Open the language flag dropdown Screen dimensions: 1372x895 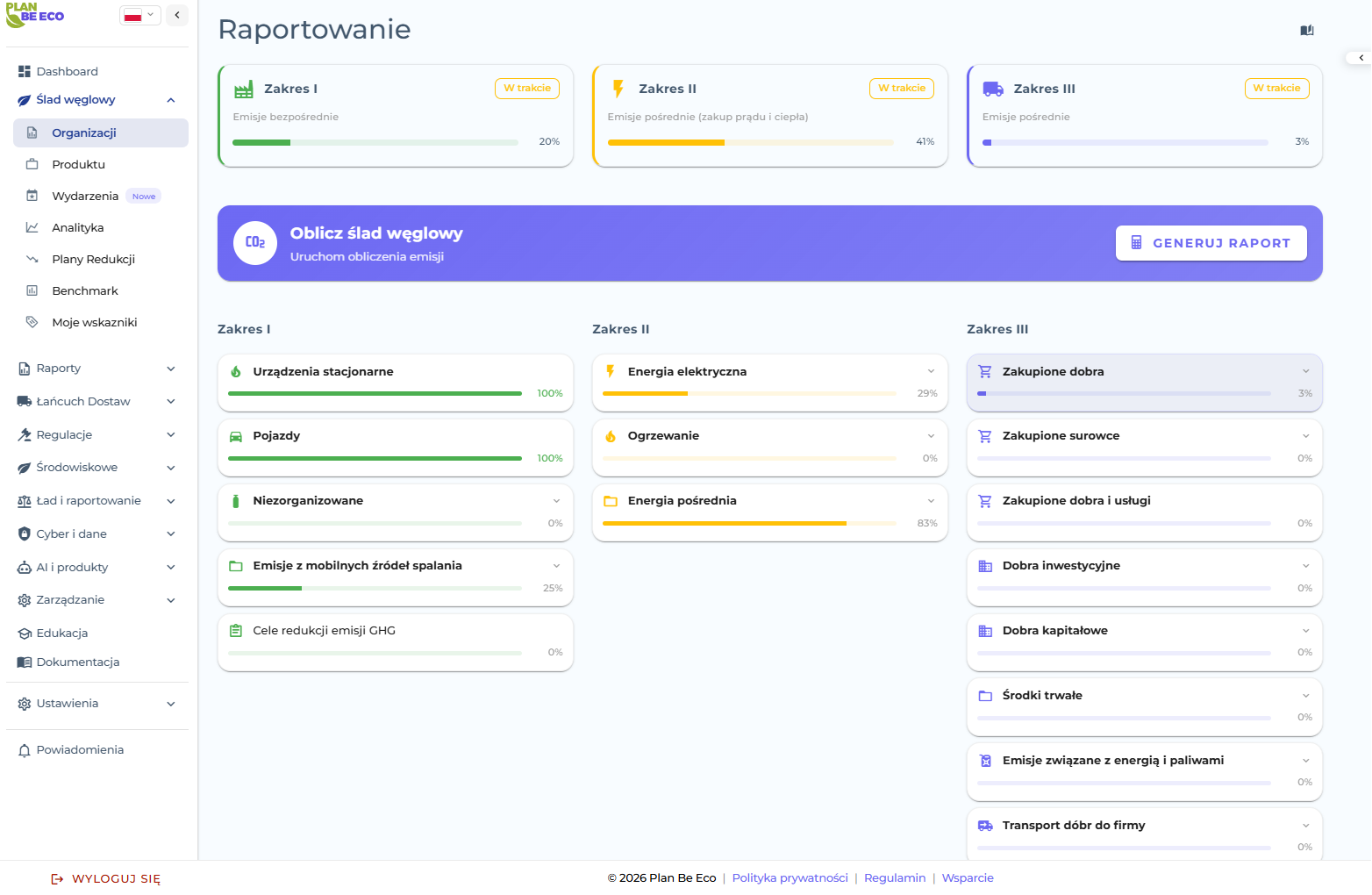pos(139,15)
